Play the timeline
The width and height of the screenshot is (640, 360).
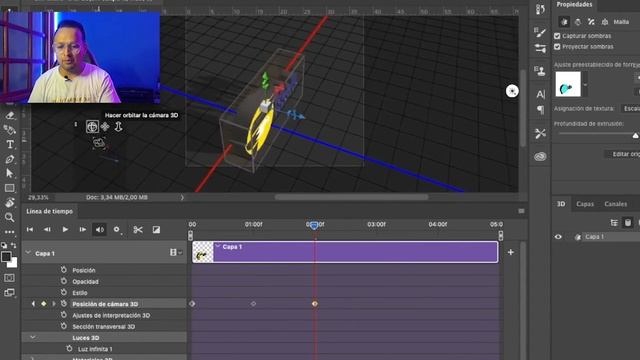pos(65,230)
